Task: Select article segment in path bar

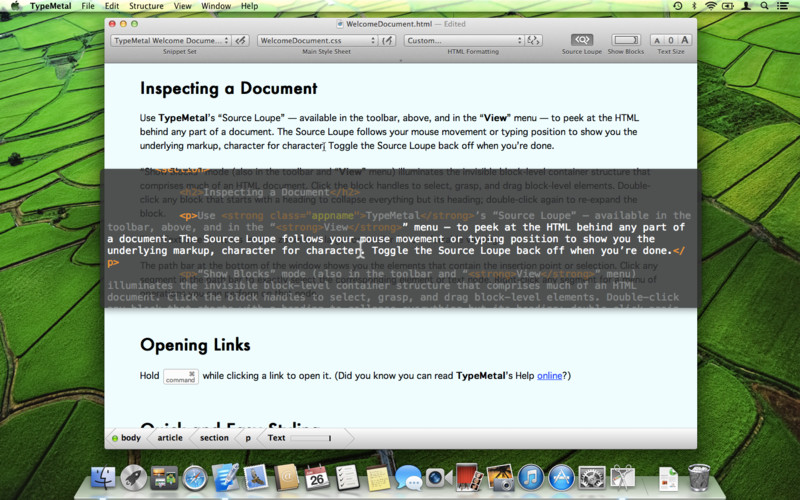Action: 170,438
